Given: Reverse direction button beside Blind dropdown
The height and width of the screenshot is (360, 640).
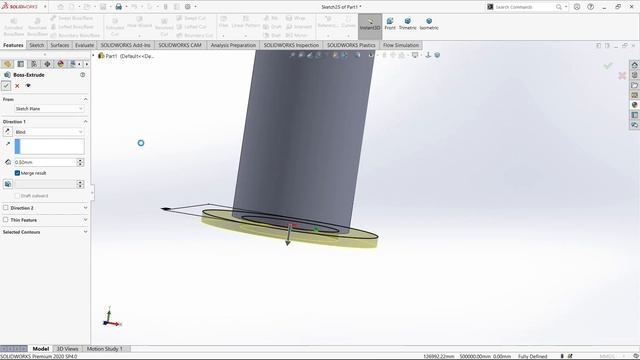Looking at the screenshot, I should [7, 131].
